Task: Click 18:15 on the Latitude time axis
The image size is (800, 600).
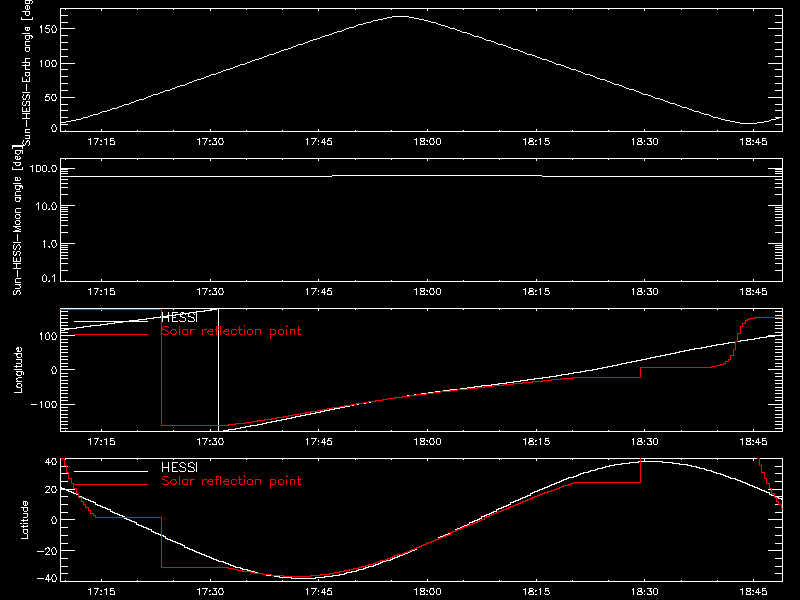Action: [x=536, y=591]
